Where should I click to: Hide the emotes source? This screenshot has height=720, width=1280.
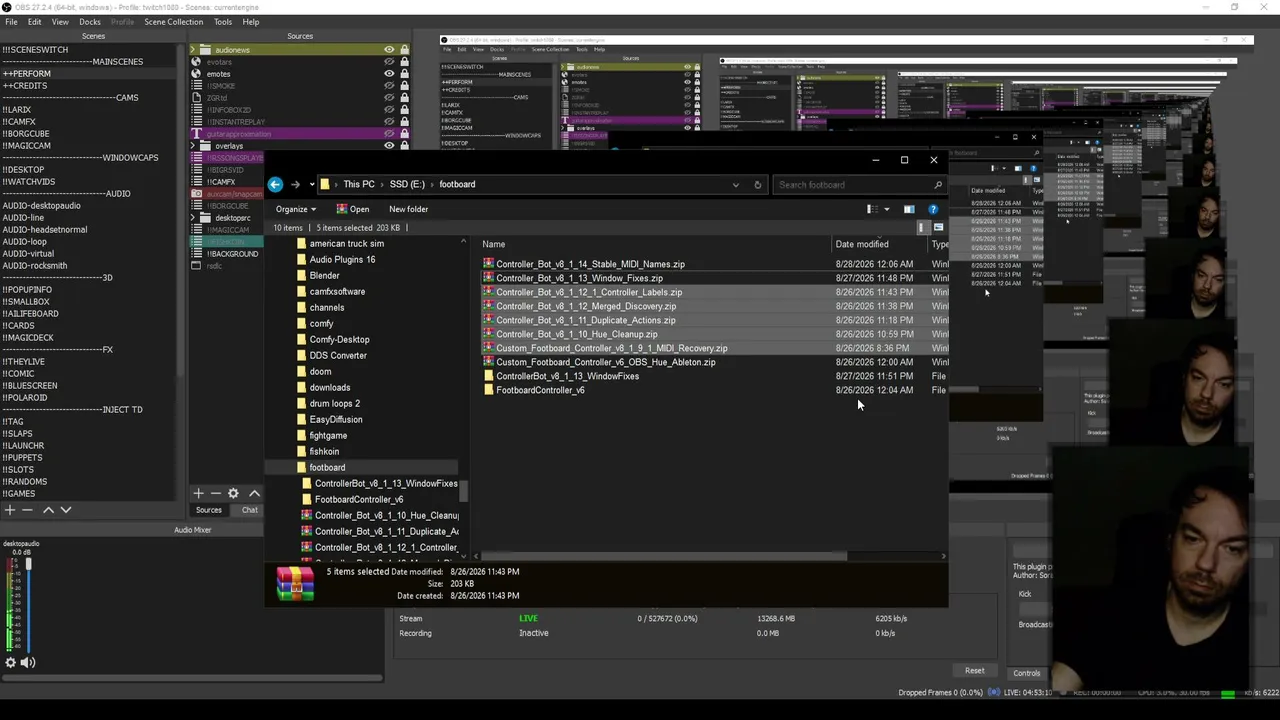click(x=389, y=74)
